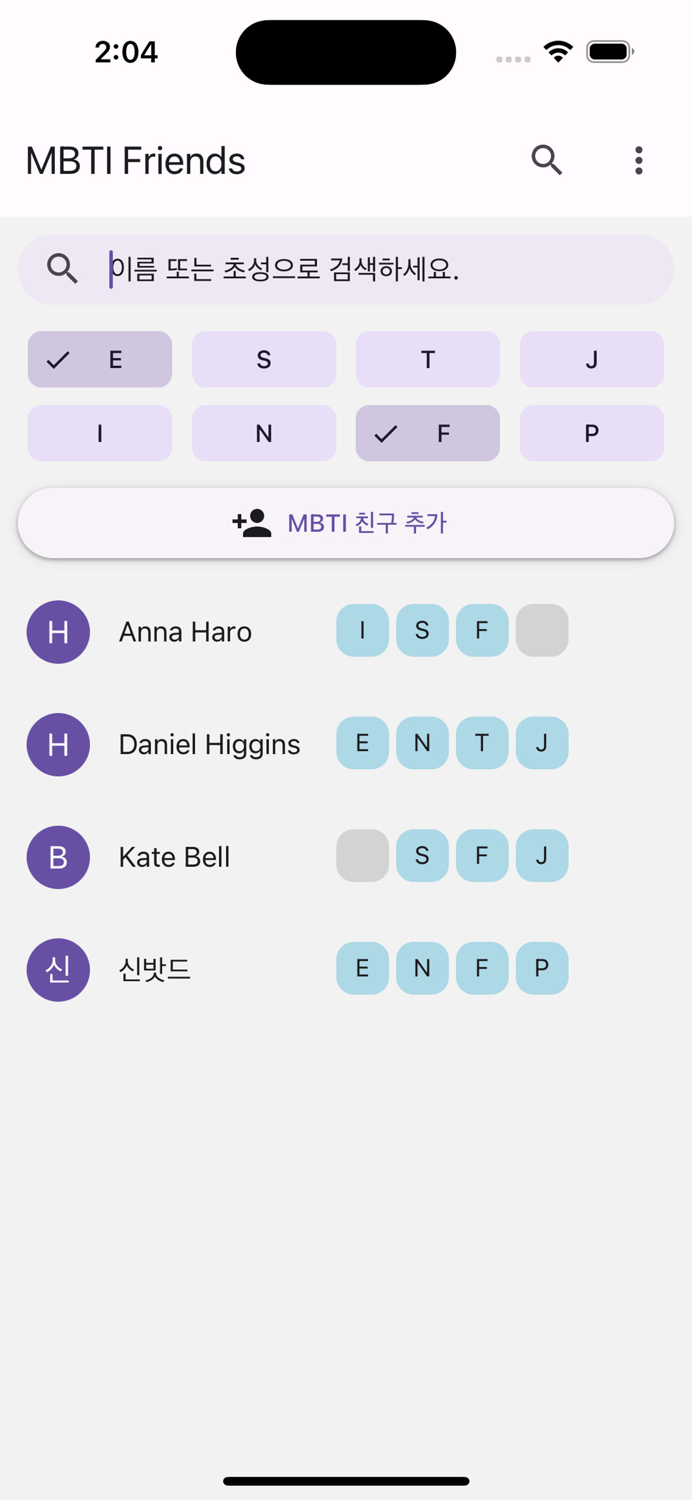Tap 신밧드's avatar with 신 character

tap(58, 969)
